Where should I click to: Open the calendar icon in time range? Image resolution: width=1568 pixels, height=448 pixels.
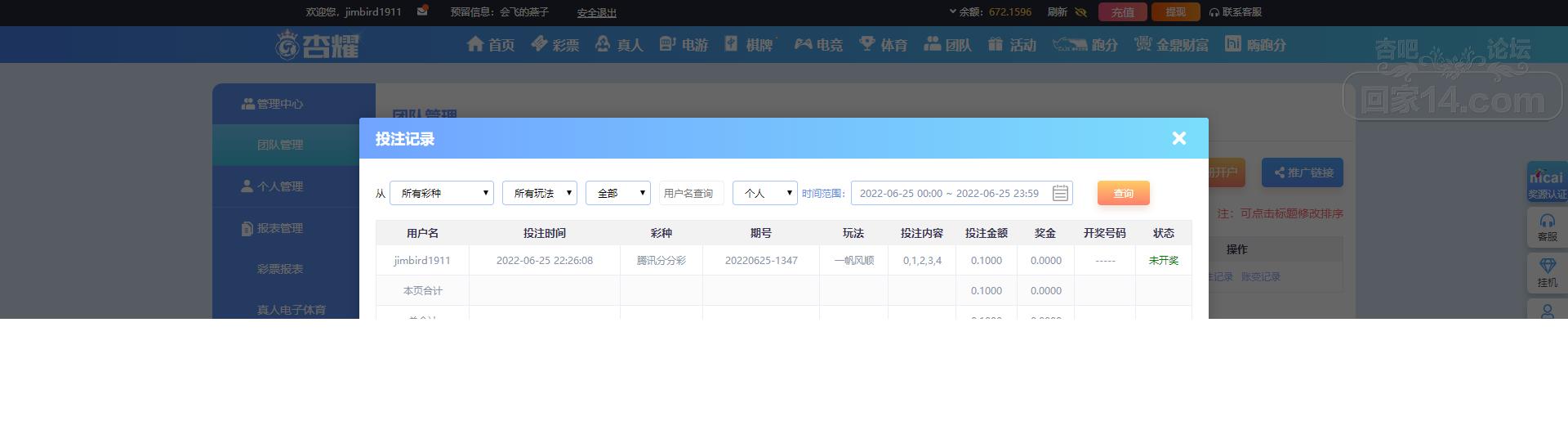tap(1060, 193)
